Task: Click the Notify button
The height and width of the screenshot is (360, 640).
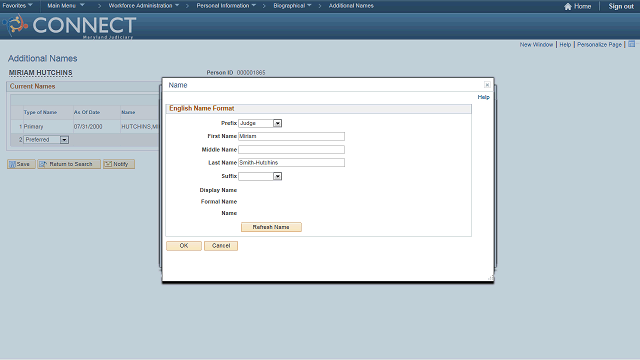Action: [x=119, y=164]
